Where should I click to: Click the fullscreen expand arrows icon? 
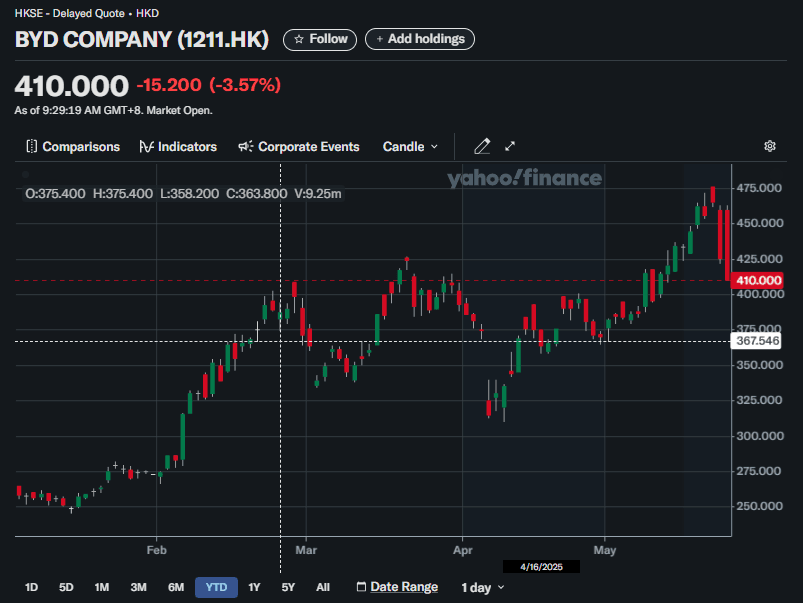[x=510, y=147]
